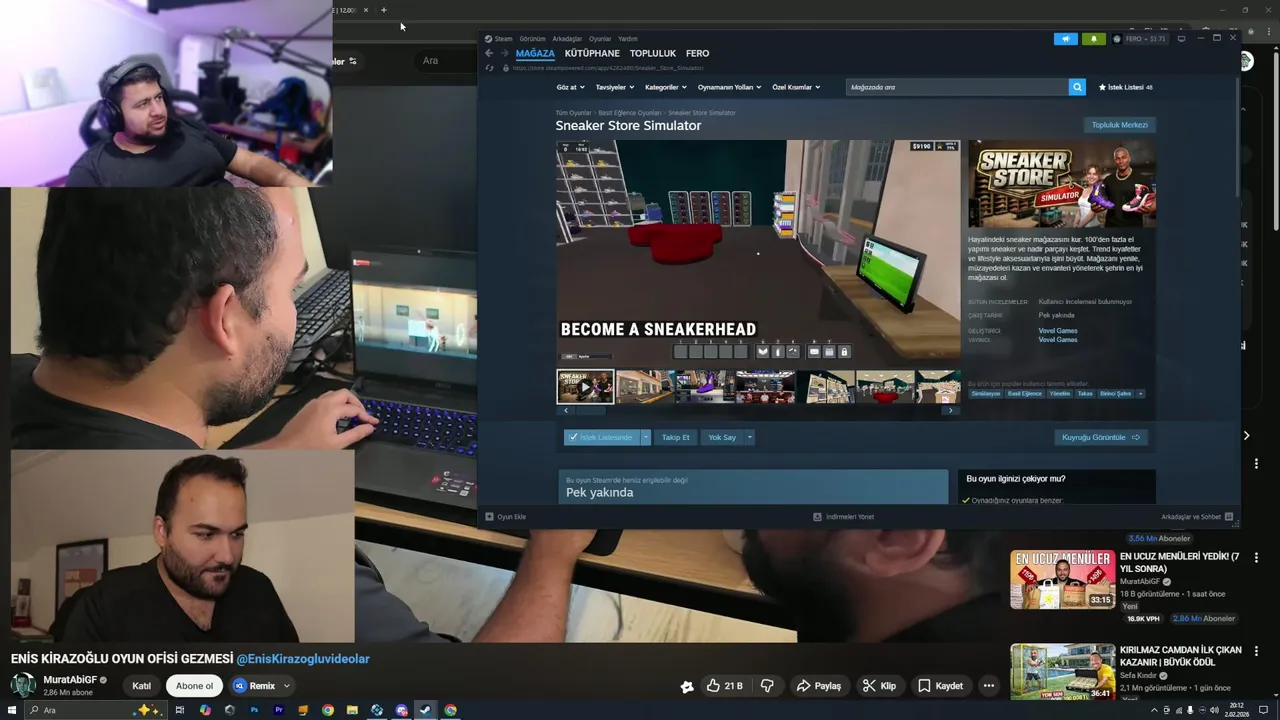Open options for EN UCUZ MENÜLERİ video
The height and width of the screenshot is (720, 1280).
tap(1257, 558)
